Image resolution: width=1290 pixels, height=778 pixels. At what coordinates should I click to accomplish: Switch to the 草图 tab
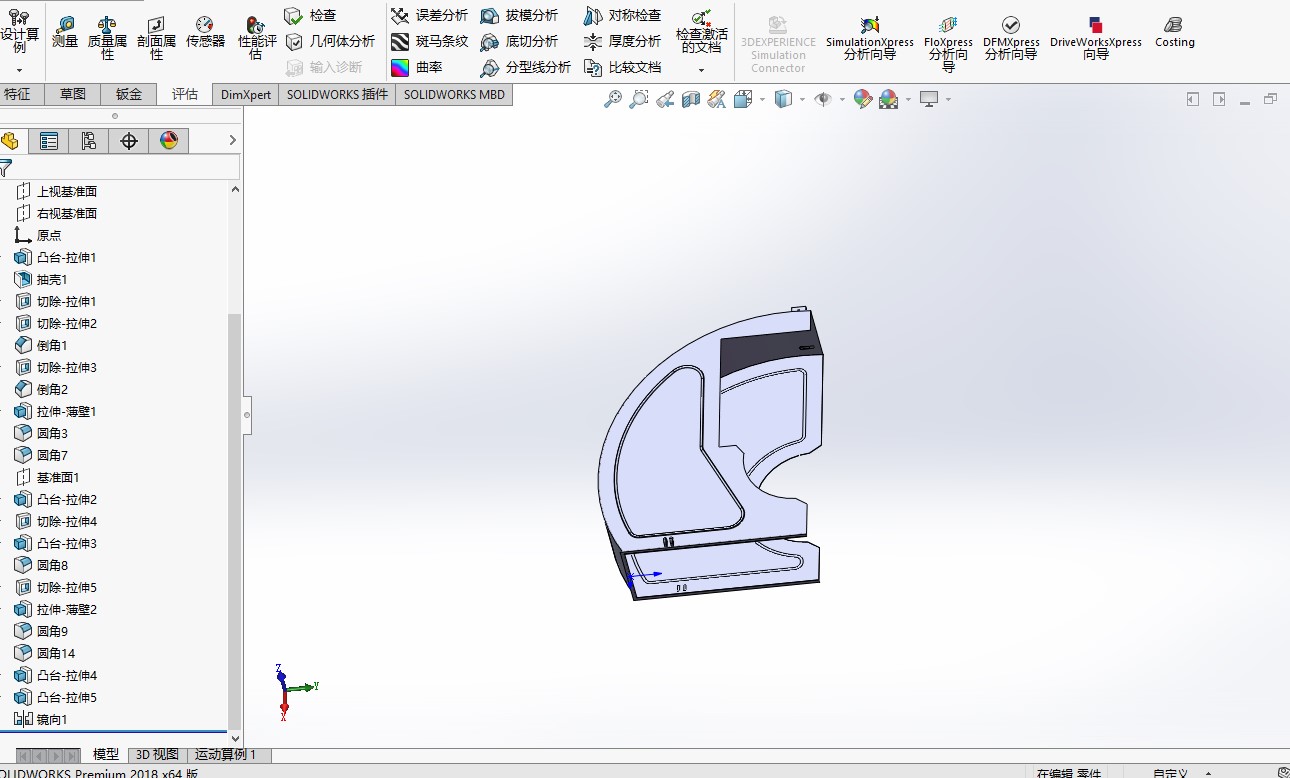[73, 94]
